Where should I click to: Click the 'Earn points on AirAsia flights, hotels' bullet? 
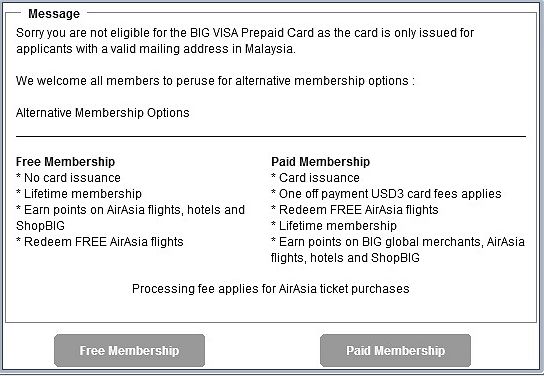pyautogui.click(x=130, y=217)
